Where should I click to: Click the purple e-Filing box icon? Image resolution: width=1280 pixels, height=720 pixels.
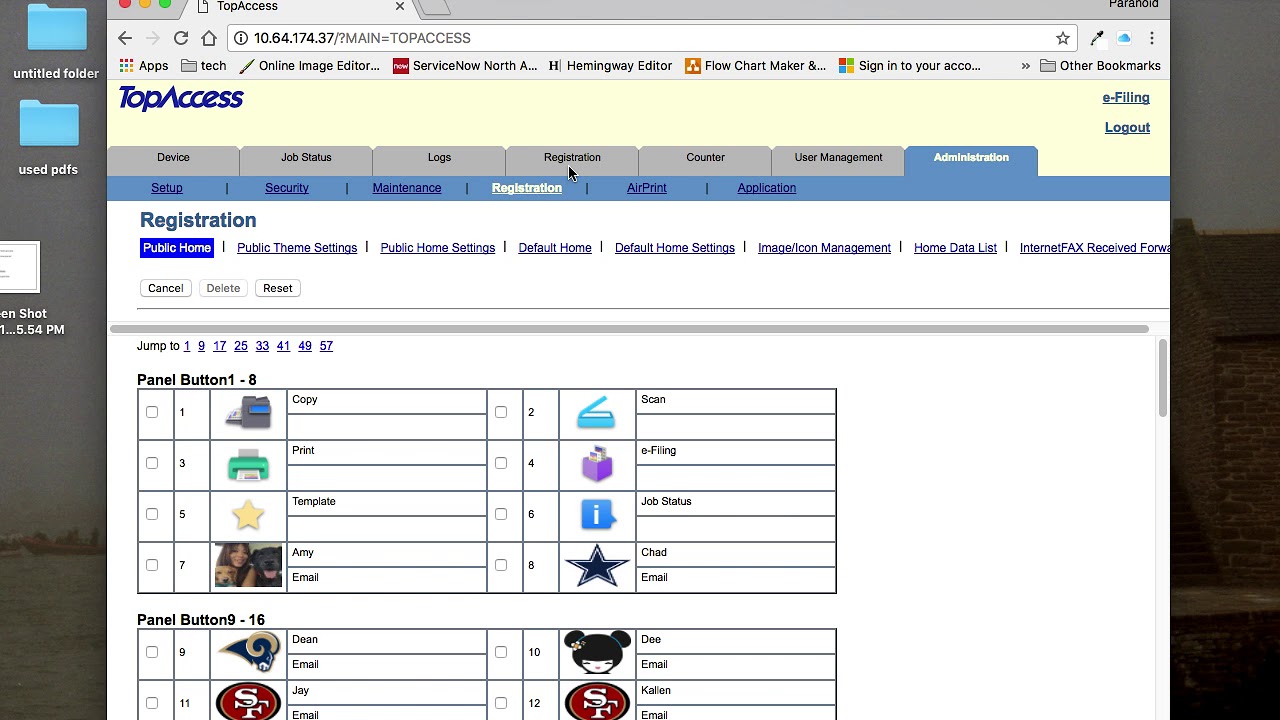[x=597, y=464]
